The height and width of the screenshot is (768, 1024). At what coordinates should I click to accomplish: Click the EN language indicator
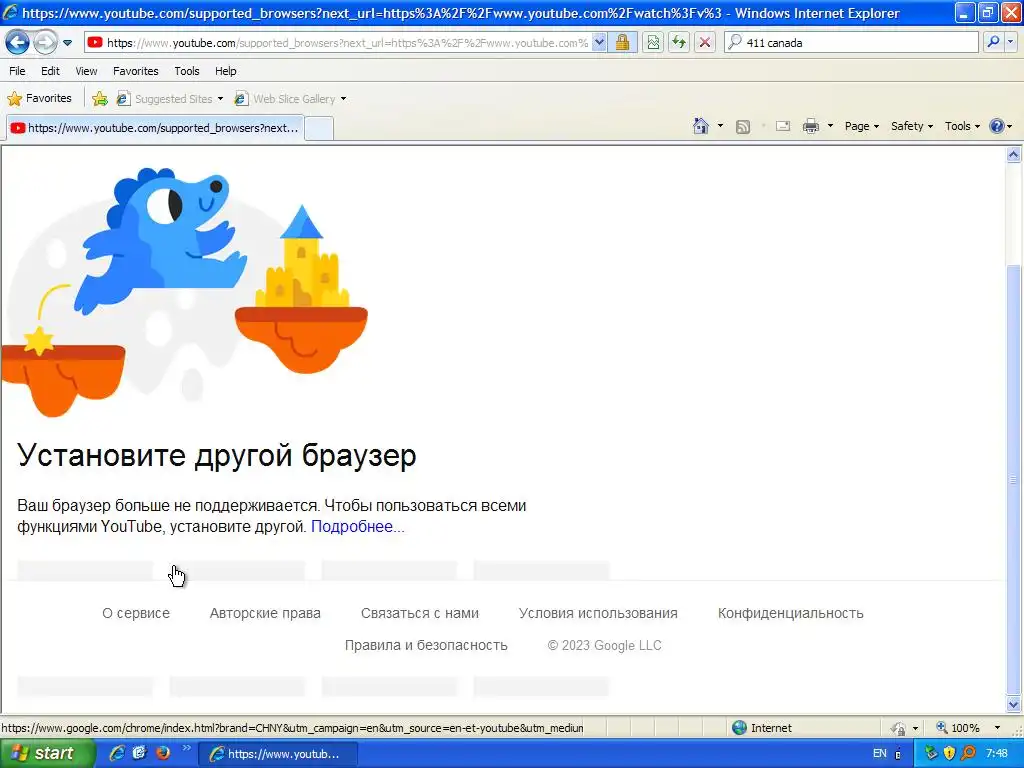coord(880,753)
